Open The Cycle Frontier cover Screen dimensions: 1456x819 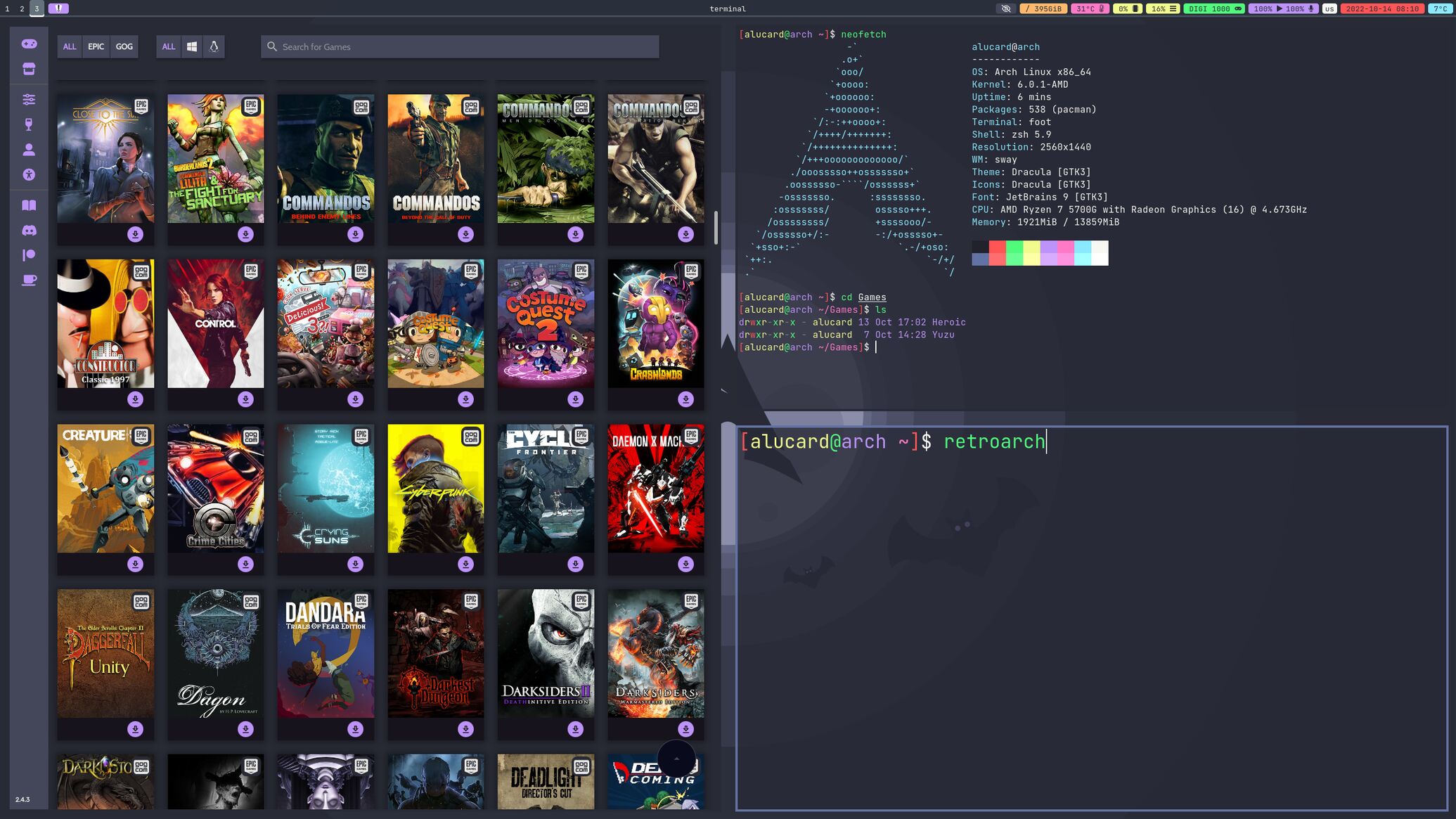click(546, 489)
